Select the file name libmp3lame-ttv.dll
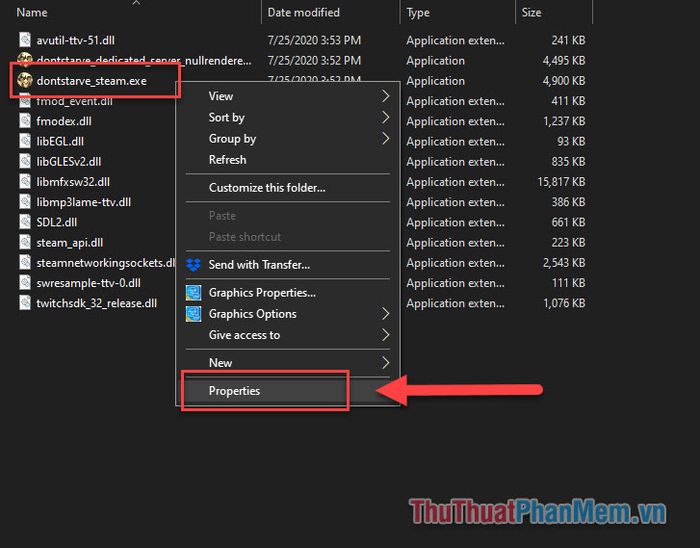700x548 pixels. (83, 202)
